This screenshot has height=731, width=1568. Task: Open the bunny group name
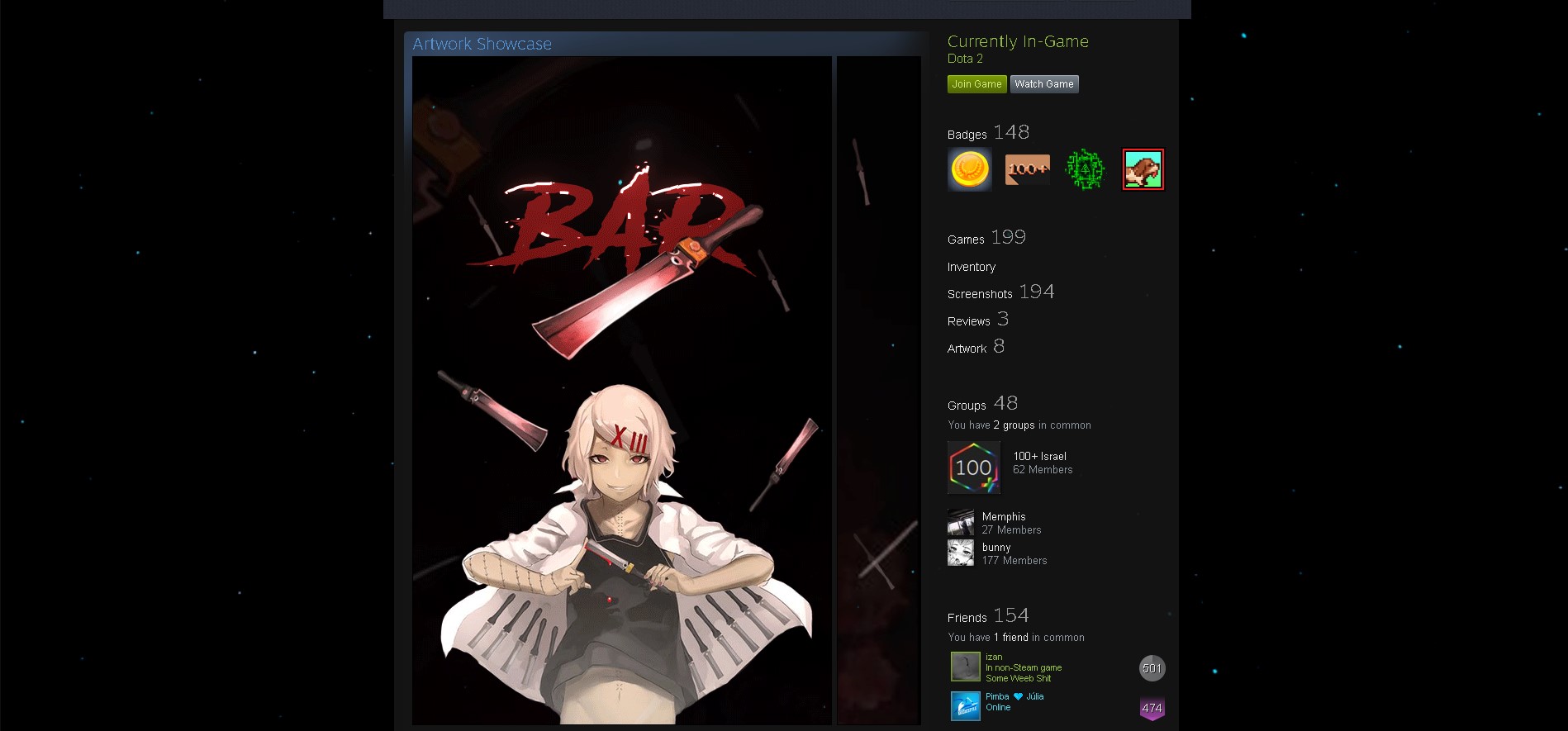[996, 547]
